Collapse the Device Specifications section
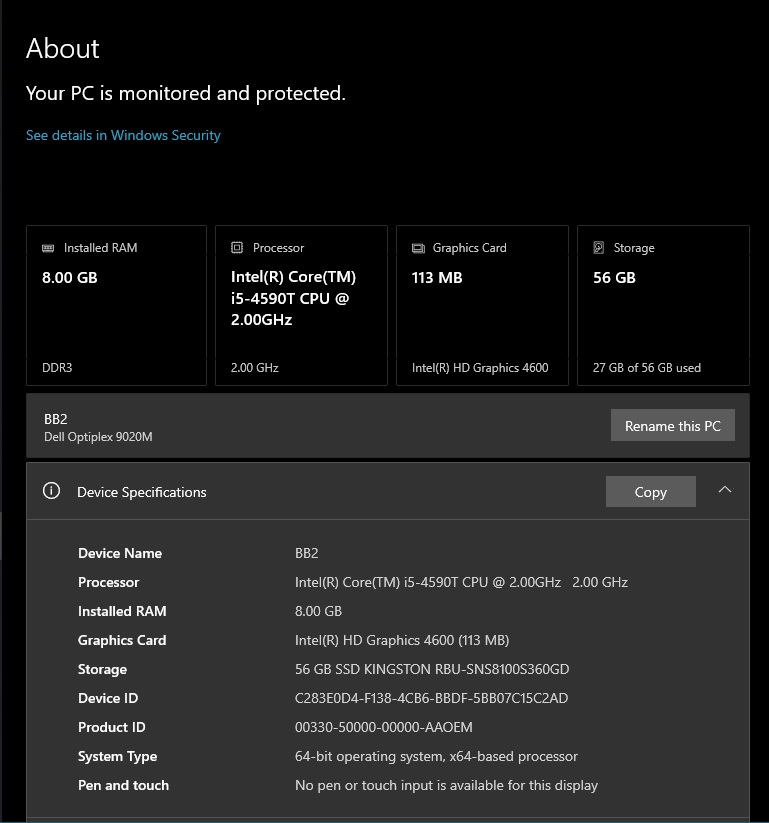The image size is (769, 823). (x=724, y=490)
